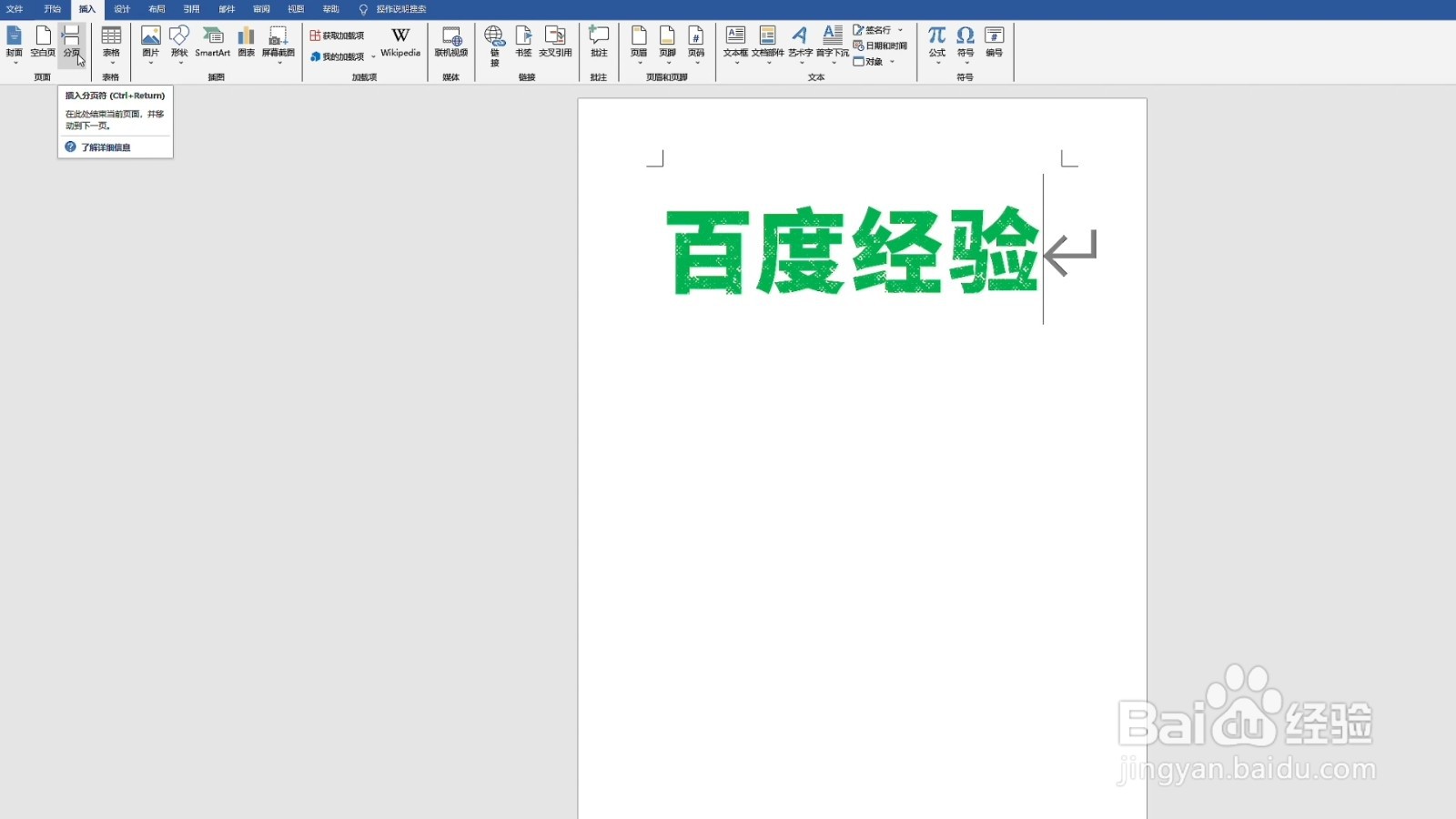
Task: Switch to the References (引用) tab
Action: point(192,9)
